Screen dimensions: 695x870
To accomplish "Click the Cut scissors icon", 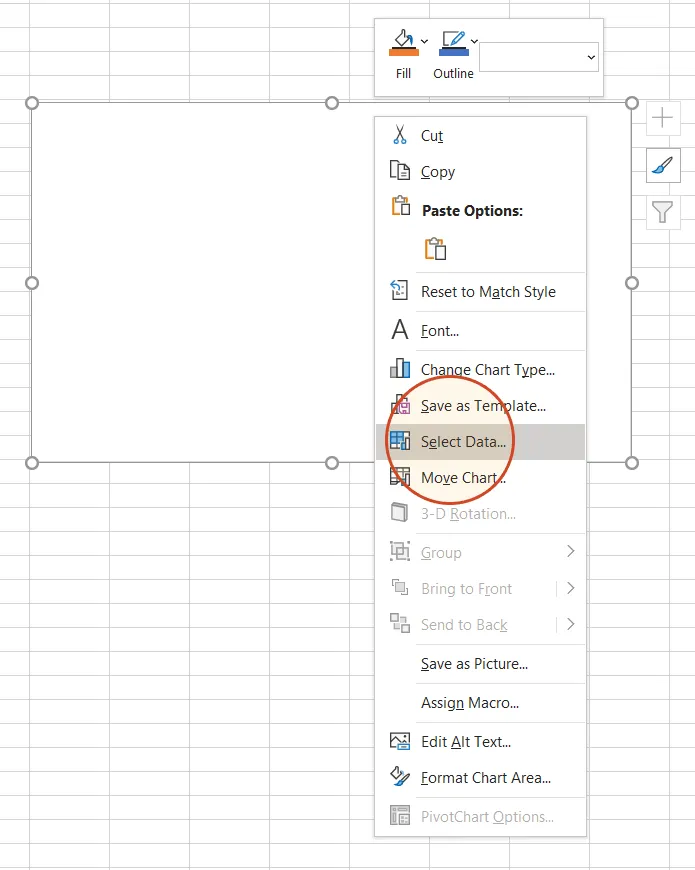I will pos(400,135).
